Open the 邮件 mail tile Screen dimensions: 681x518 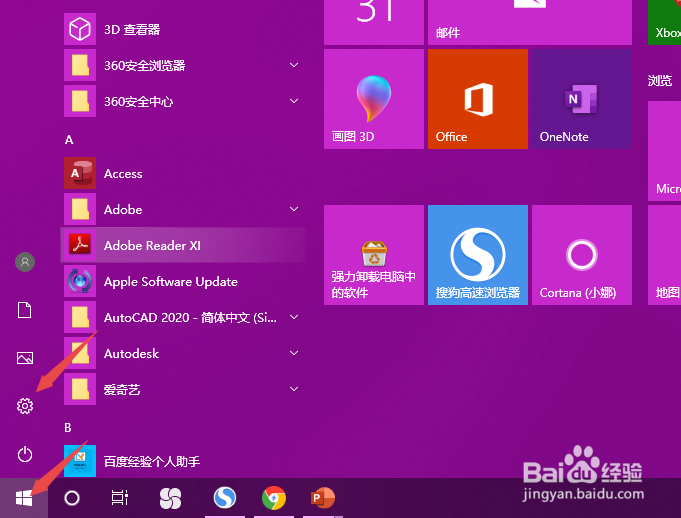530,22
